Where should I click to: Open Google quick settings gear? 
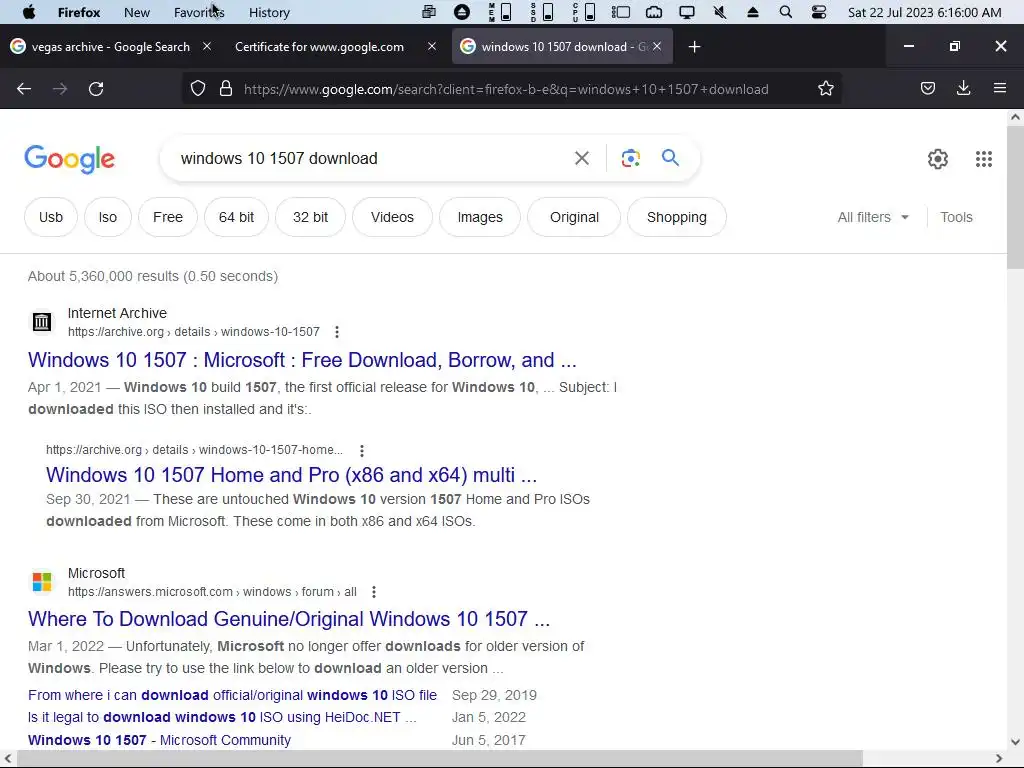pyautogui.click(x=938, y=159)
